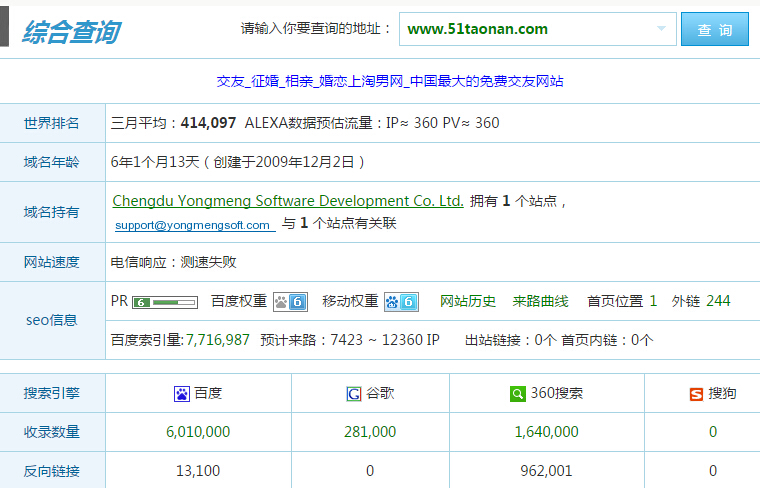Viewport: 760px width, 488px height.
Task: Click the 外链 count 244
Action: pyautogui.click(x=718, y=301)
